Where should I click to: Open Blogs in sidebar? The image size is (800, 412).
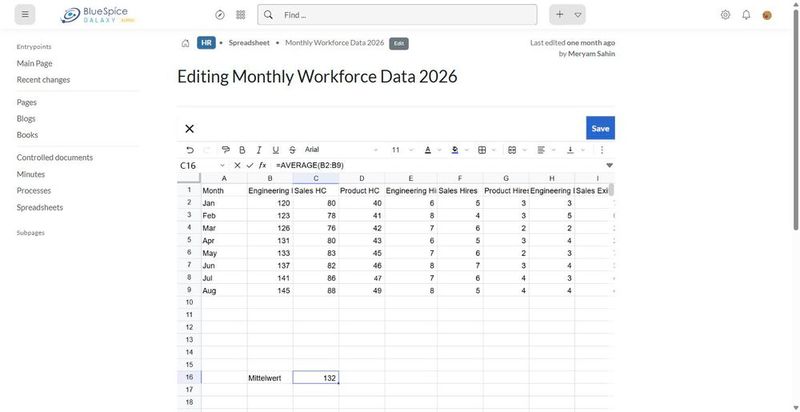point(26,118)
